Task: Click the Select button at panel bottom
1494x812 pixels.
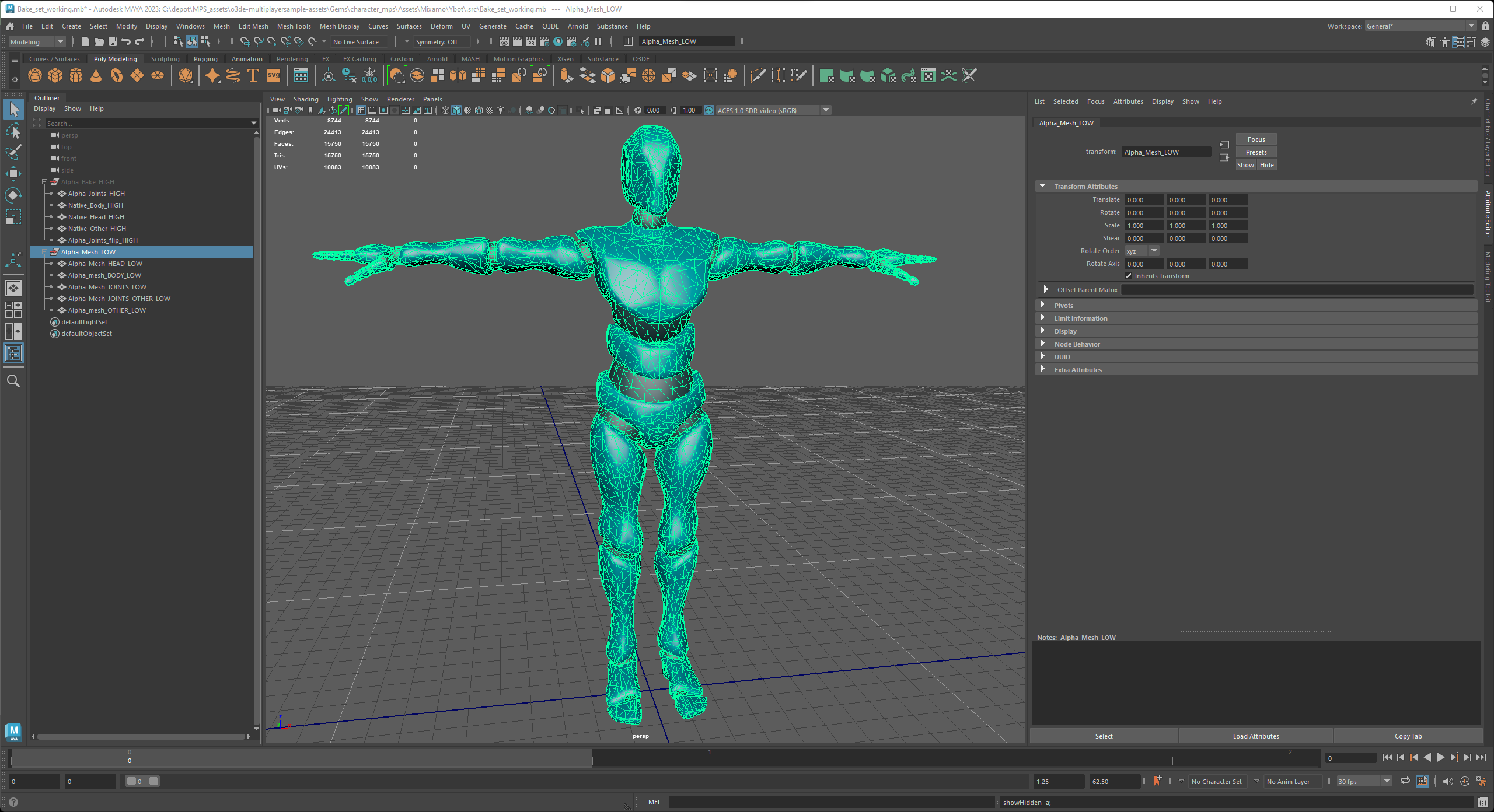Action: click(x=1104, y=736)
